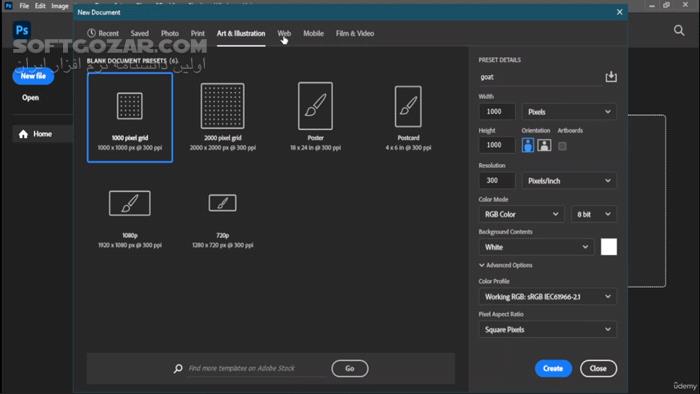Collapse the Advanced Options section
The width and height of the screenshot is (700, 394).
506,265
